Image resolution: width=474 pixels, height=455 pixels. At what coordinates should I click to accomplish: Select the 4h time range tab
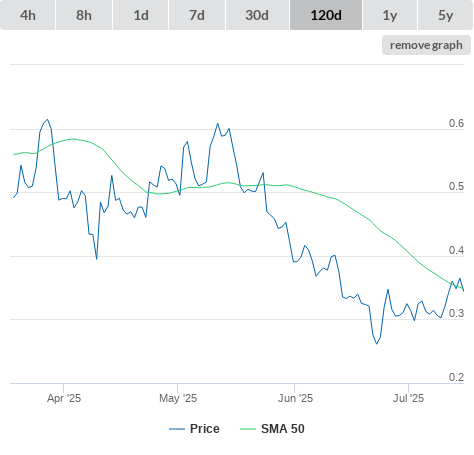(x=28, y=15)
